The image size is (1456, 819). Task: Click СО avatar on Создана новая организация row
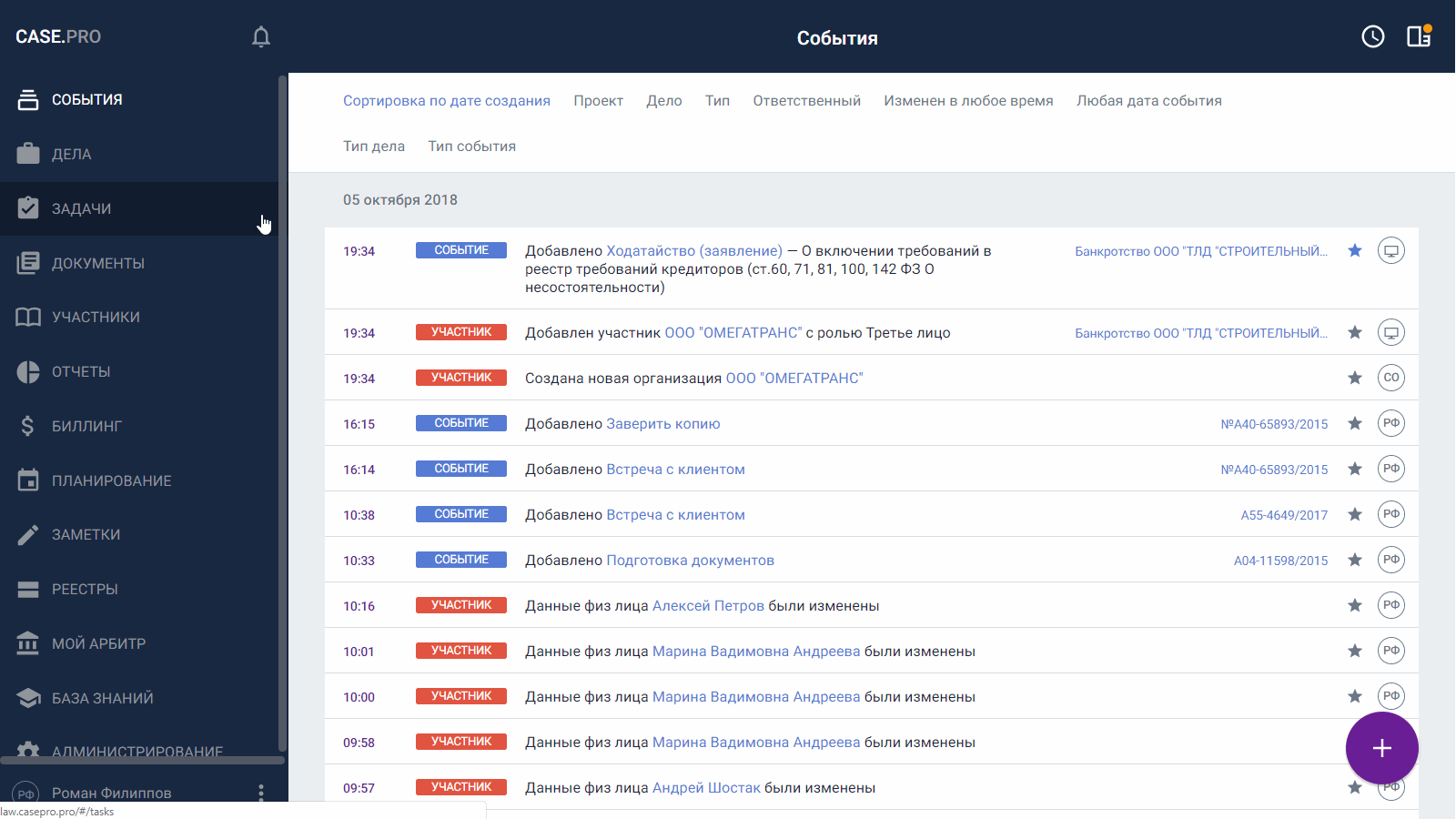[x=1391, y=378]
